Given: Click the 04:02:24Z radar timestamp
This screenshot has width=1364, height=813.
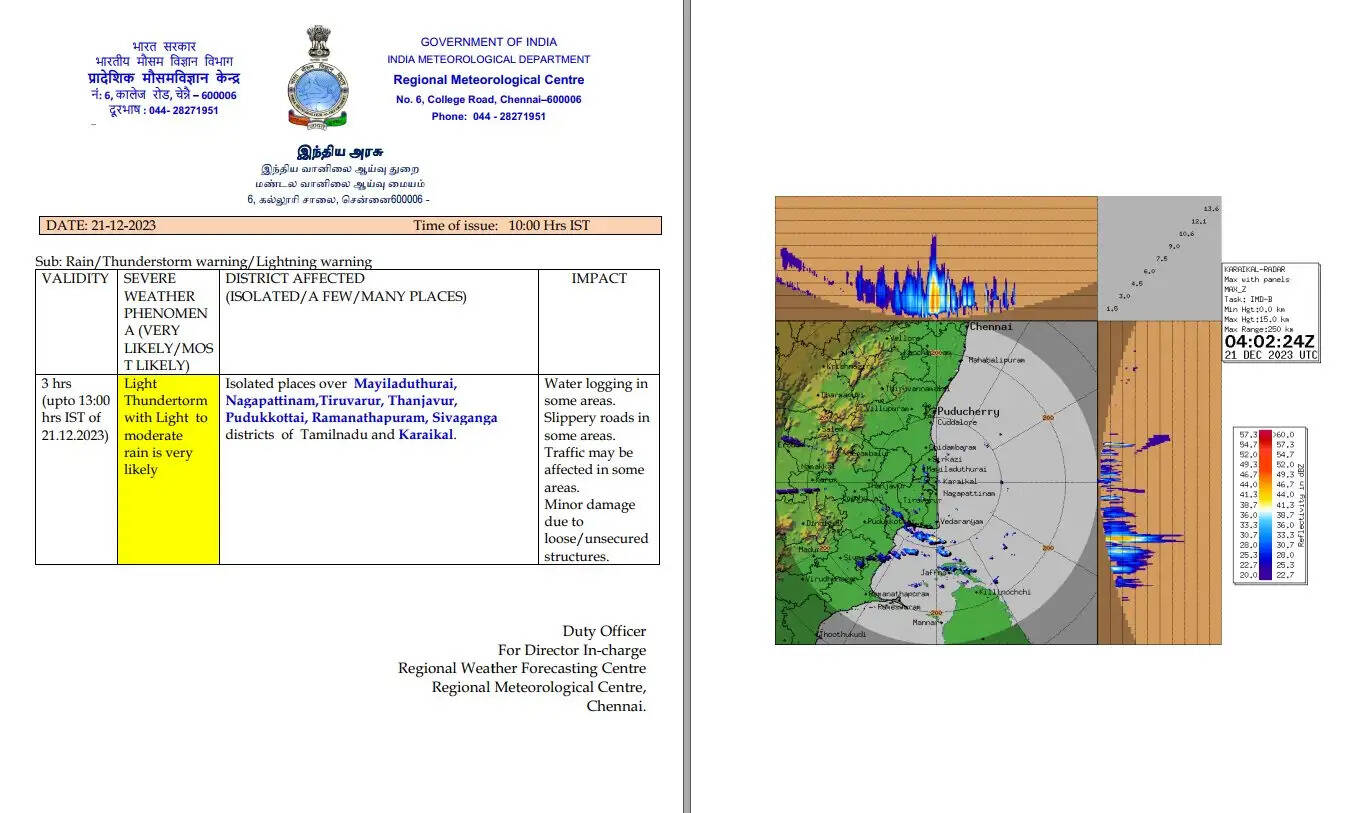Looking at the screenshot, I should click(x=1270, y=342).
